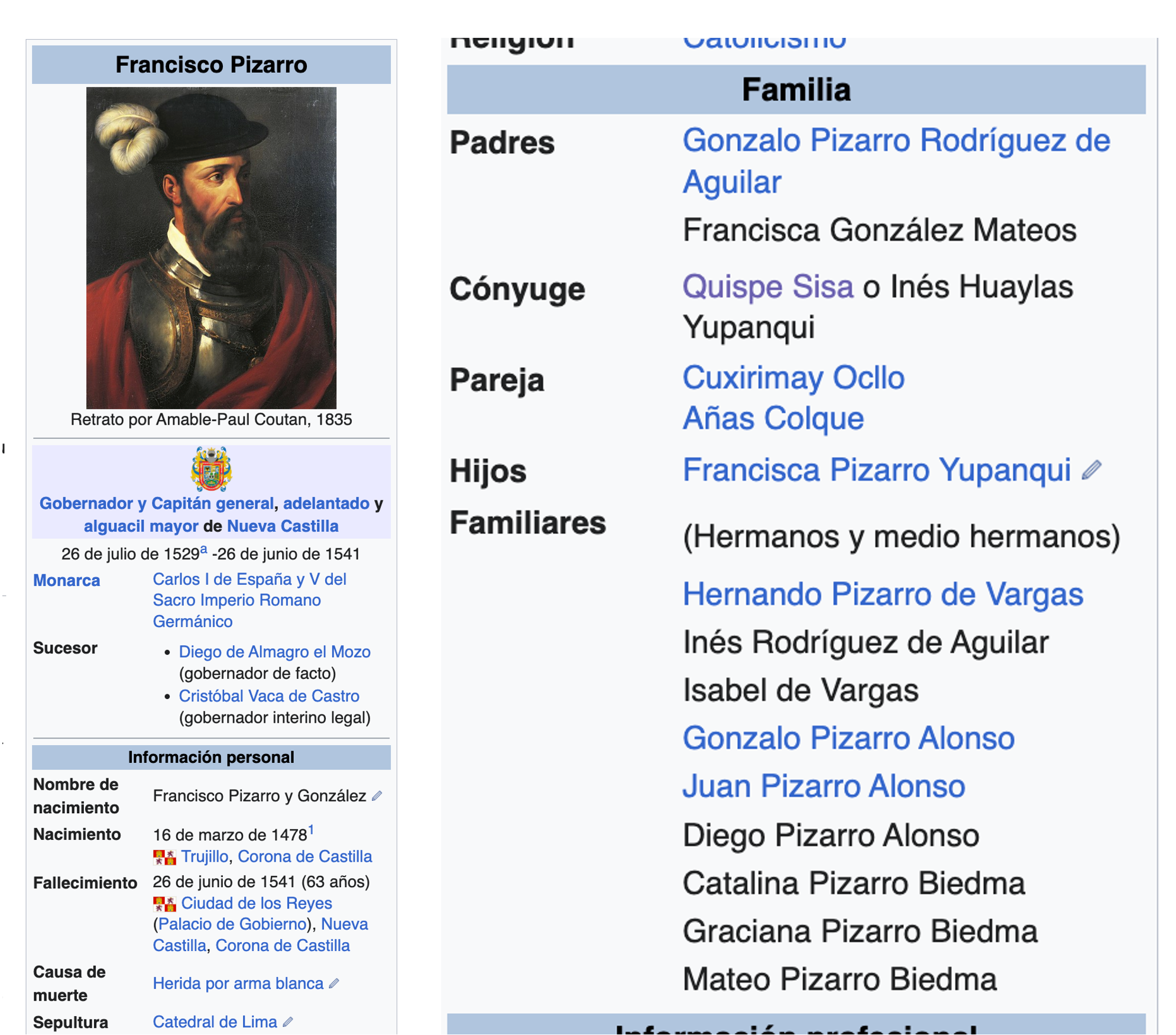The image size is (1176, 1035).
Task: Open the Cuxirimay Ocllo link
Action: click(793, 378)
